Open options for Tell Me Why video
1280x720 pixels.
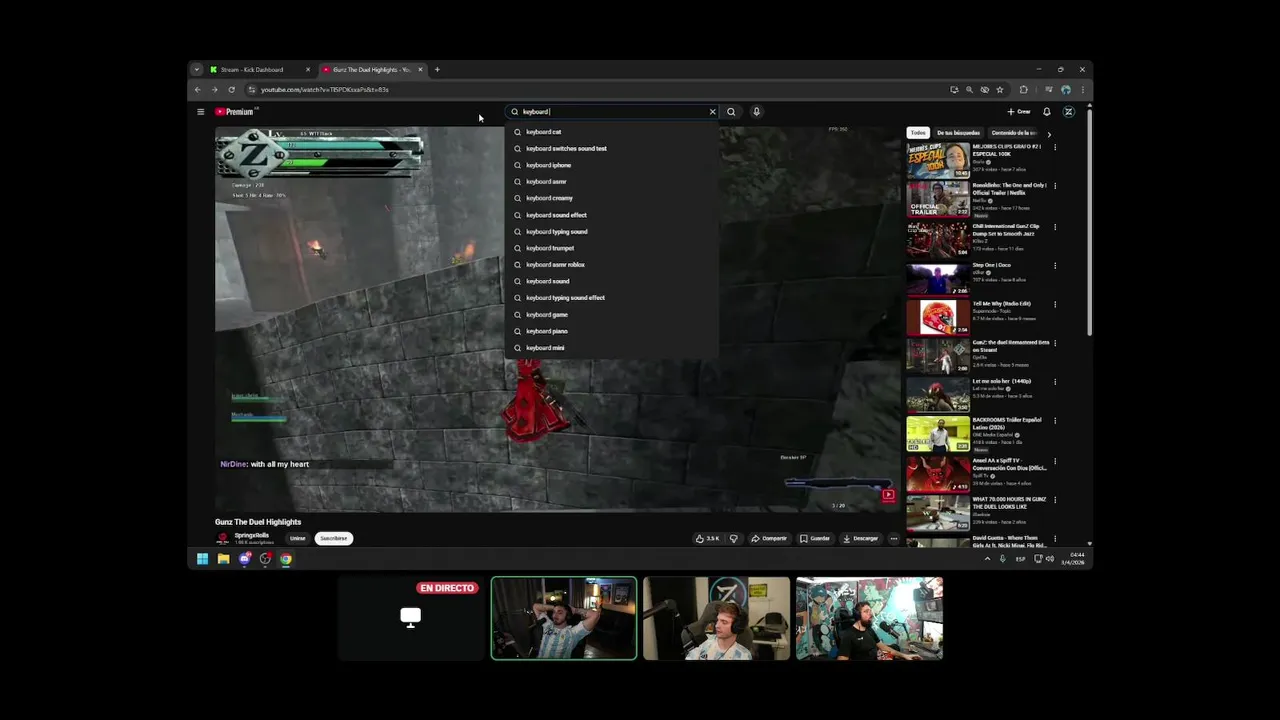[x=1054, y=304]
